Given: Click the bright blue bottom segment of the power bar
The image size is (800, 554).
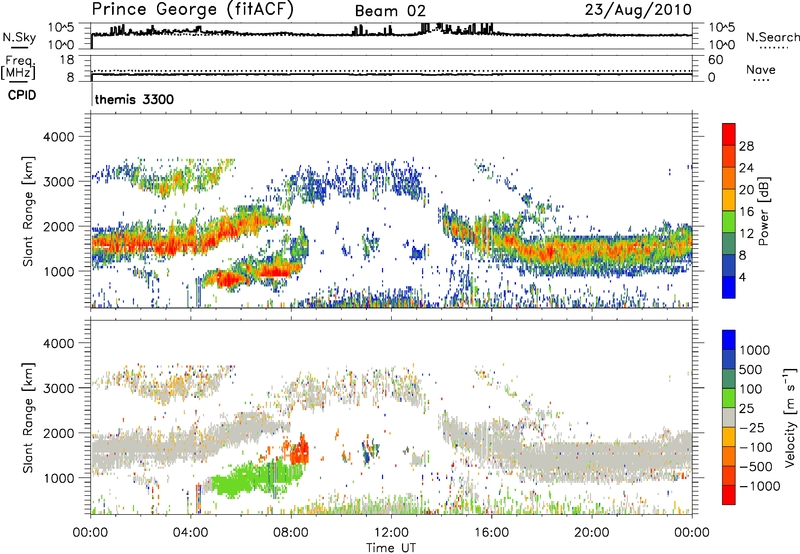Looking at the screenshot, I should [x=729, y=287].
